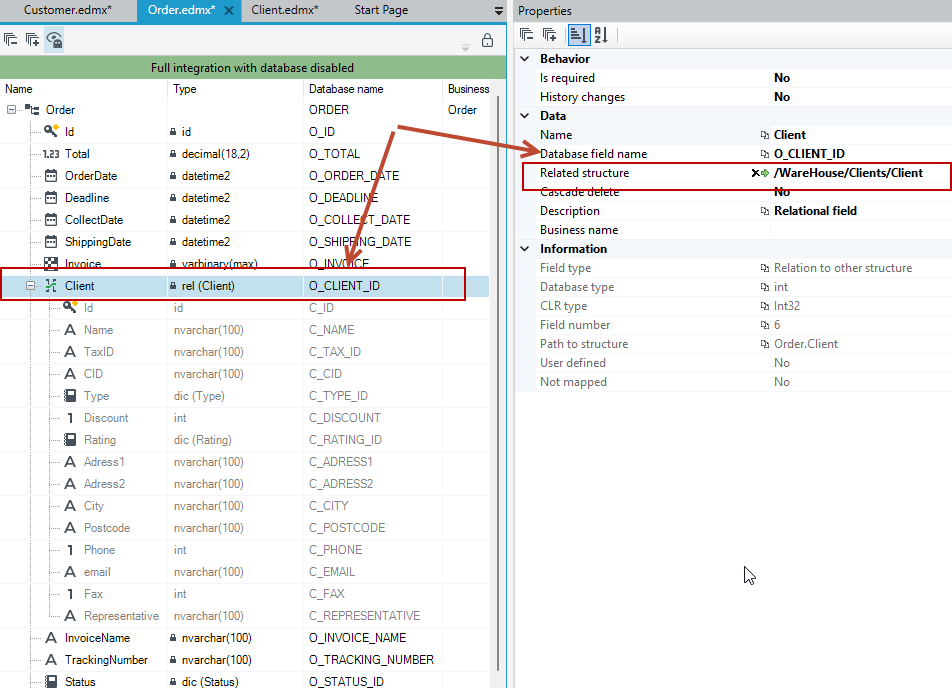952x688 pixels.
Task: Collapse the Client relation node
Action: (30, 285)
